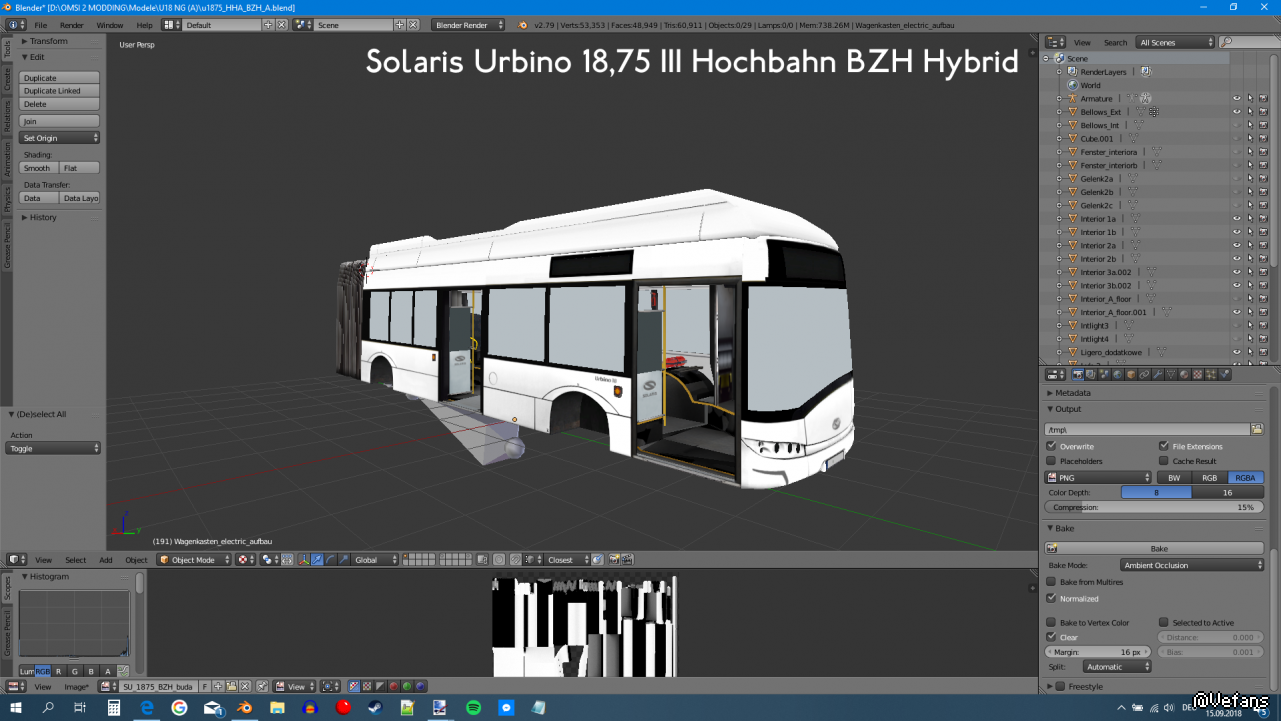The width and height of the screenshot is (1281, 721).
Task: Click the Windows Start button
Action: 16,708
